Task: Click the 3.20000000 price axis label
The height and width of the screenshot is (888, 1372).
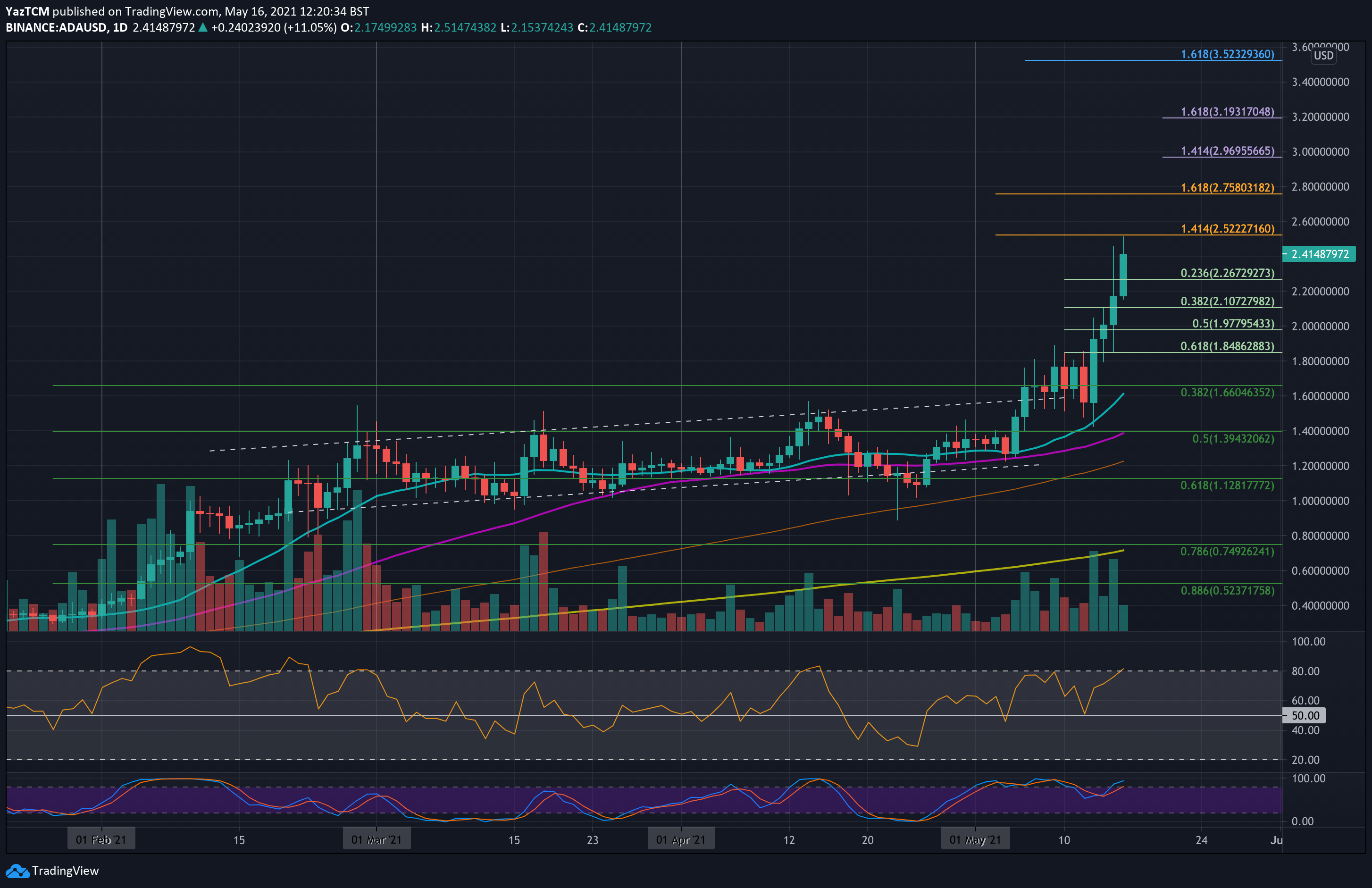Action: pyautogui.click(x=1320, y=117)
